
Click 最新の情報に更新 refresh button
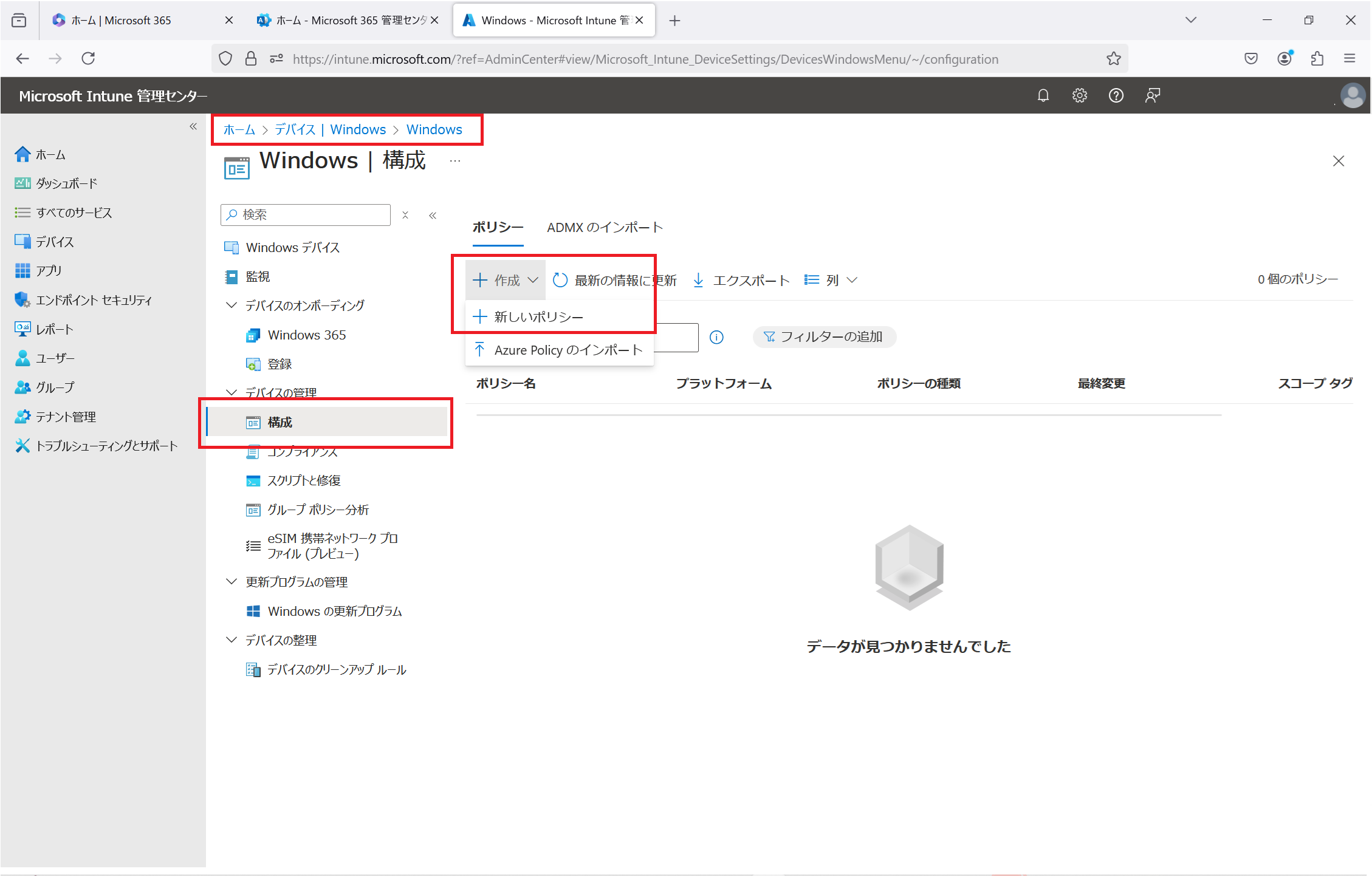pos(614,280)
